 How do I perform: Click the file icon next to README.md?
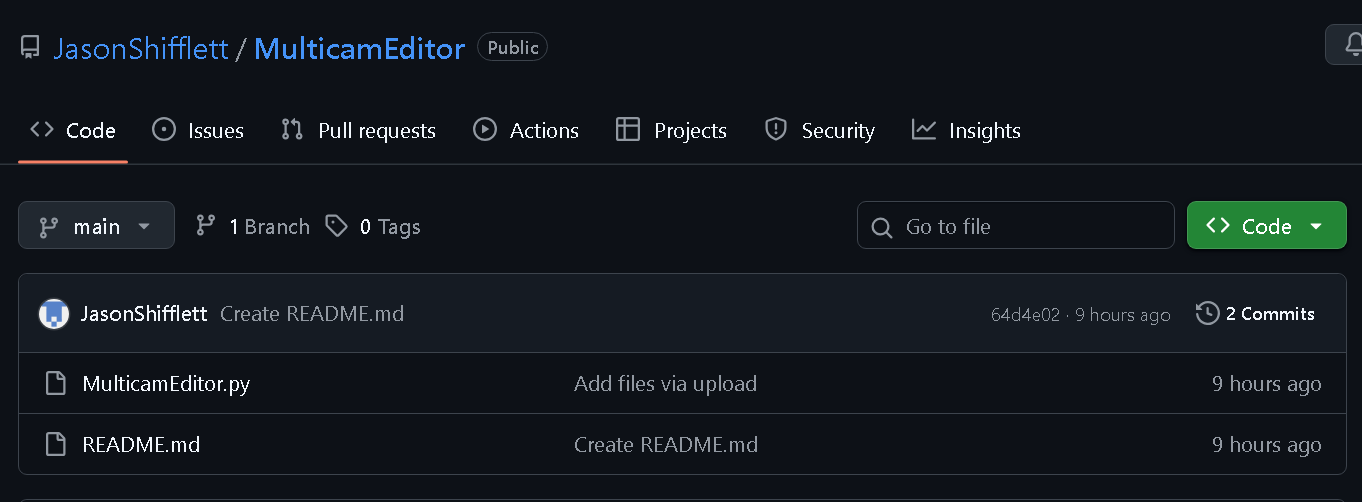click(56, 445)
